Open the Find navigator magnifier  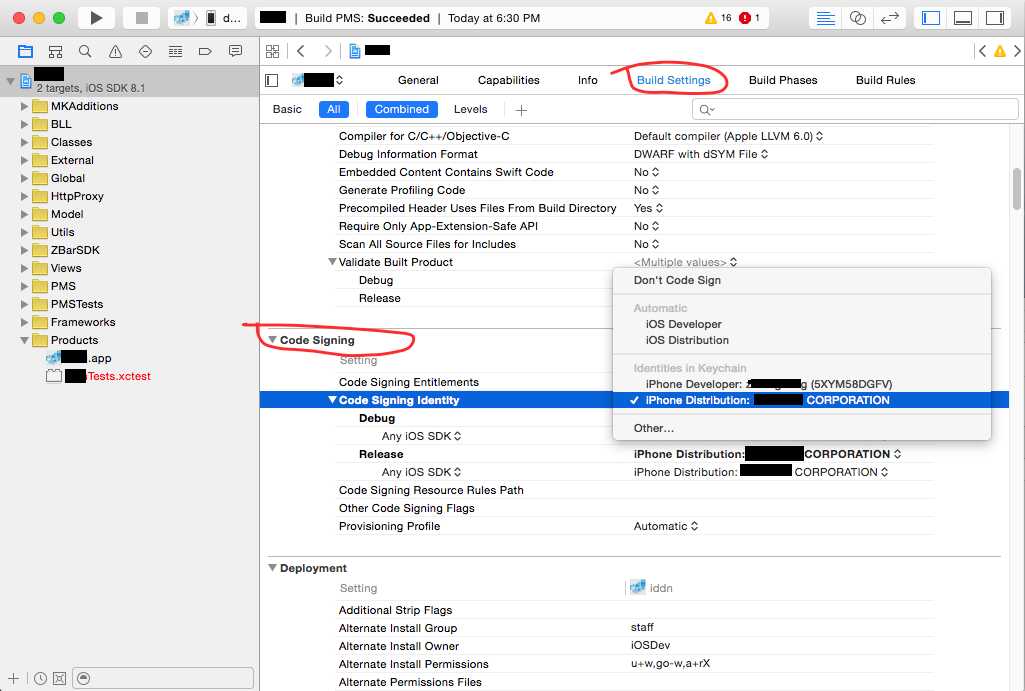coord(85,51)
